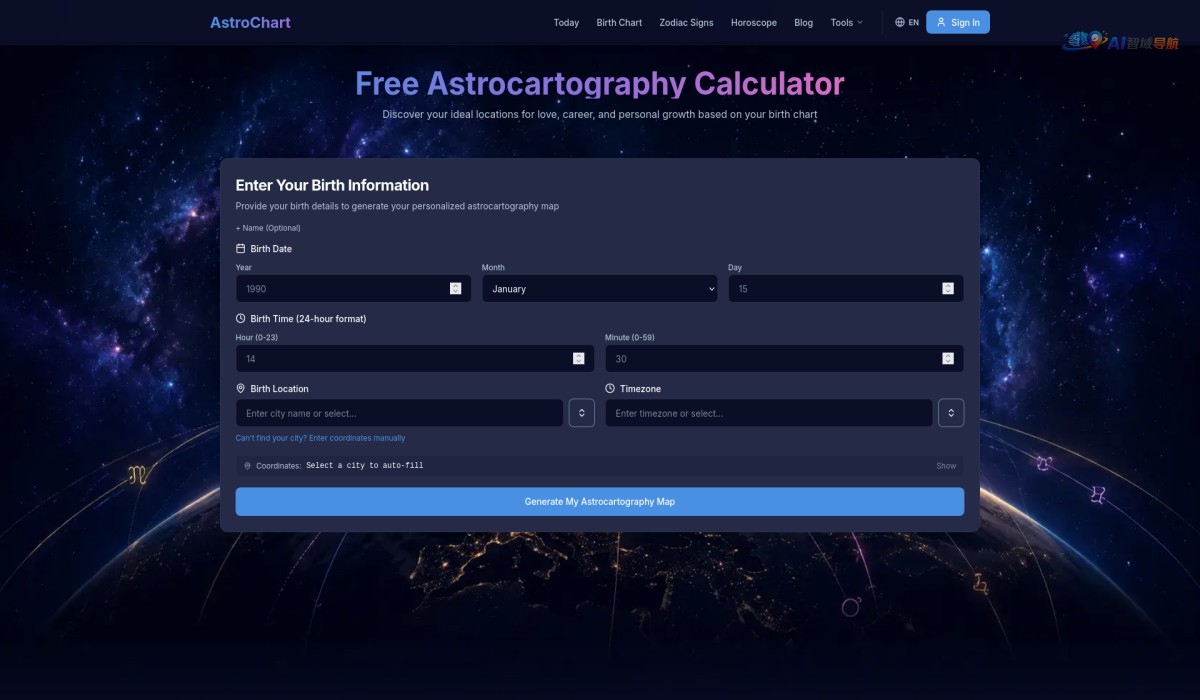Open the Month dropdown showing January
This screenshot has width=1200, height=700.
[600, 288]
